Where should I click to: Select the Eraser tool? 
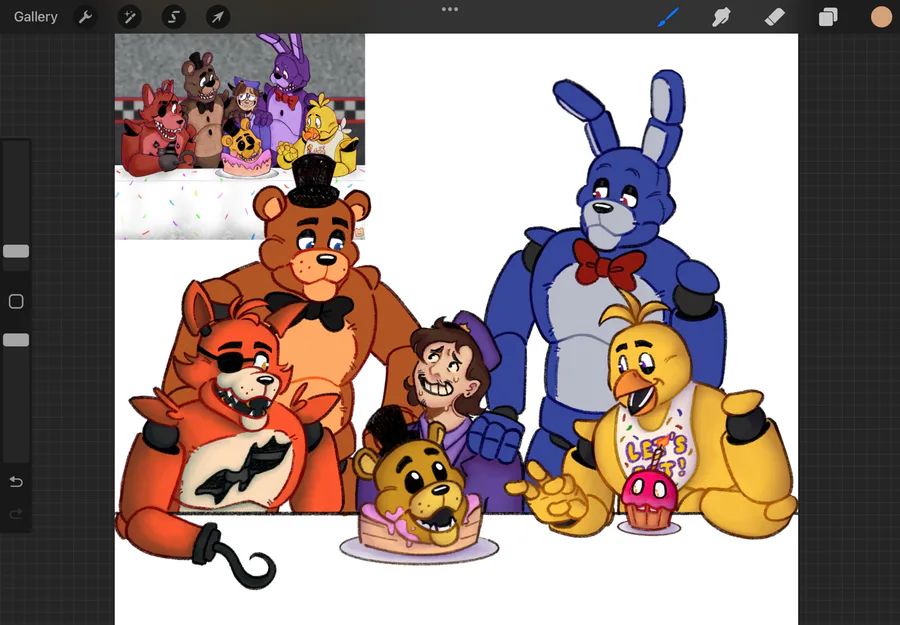click(x=774, y=17)
